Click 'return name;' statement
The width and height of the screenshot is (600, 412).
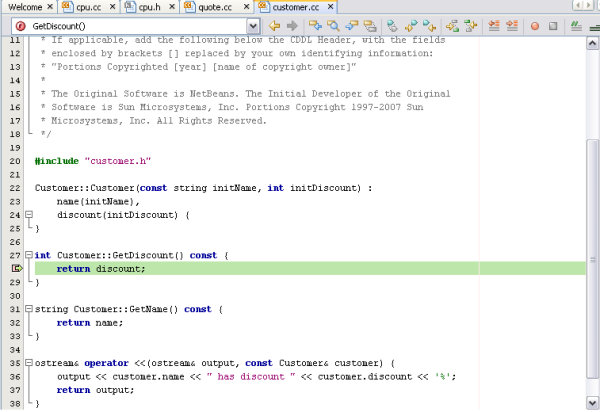[x=90, y=322]
